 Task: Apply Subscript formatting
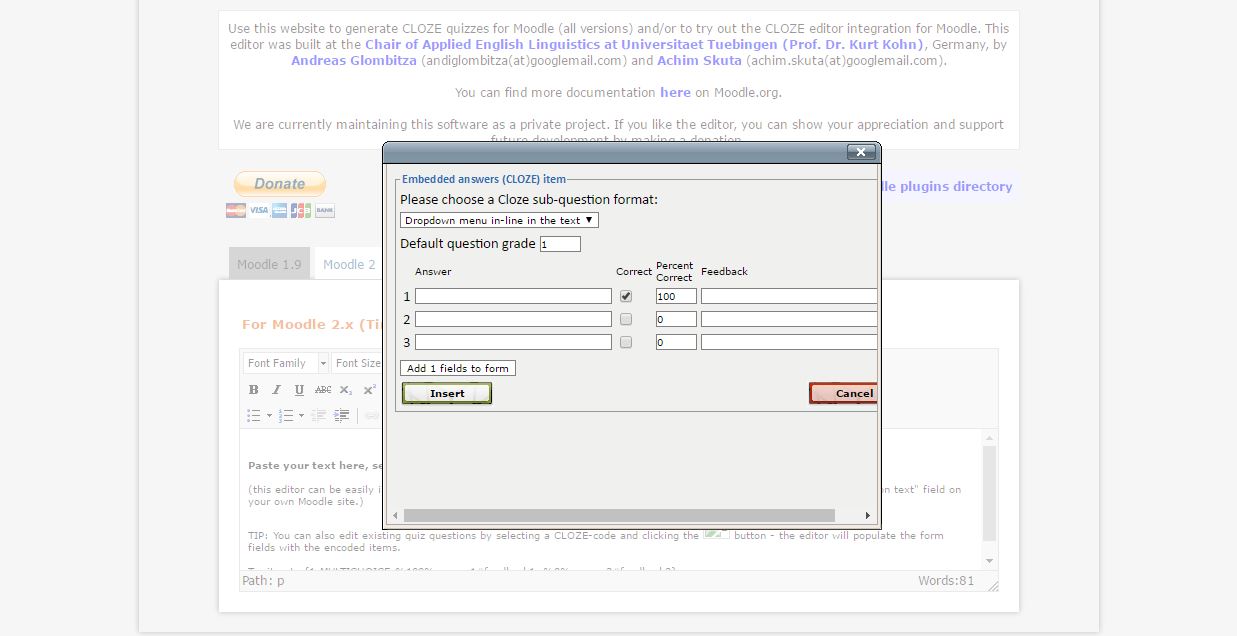tap(346, 390)
